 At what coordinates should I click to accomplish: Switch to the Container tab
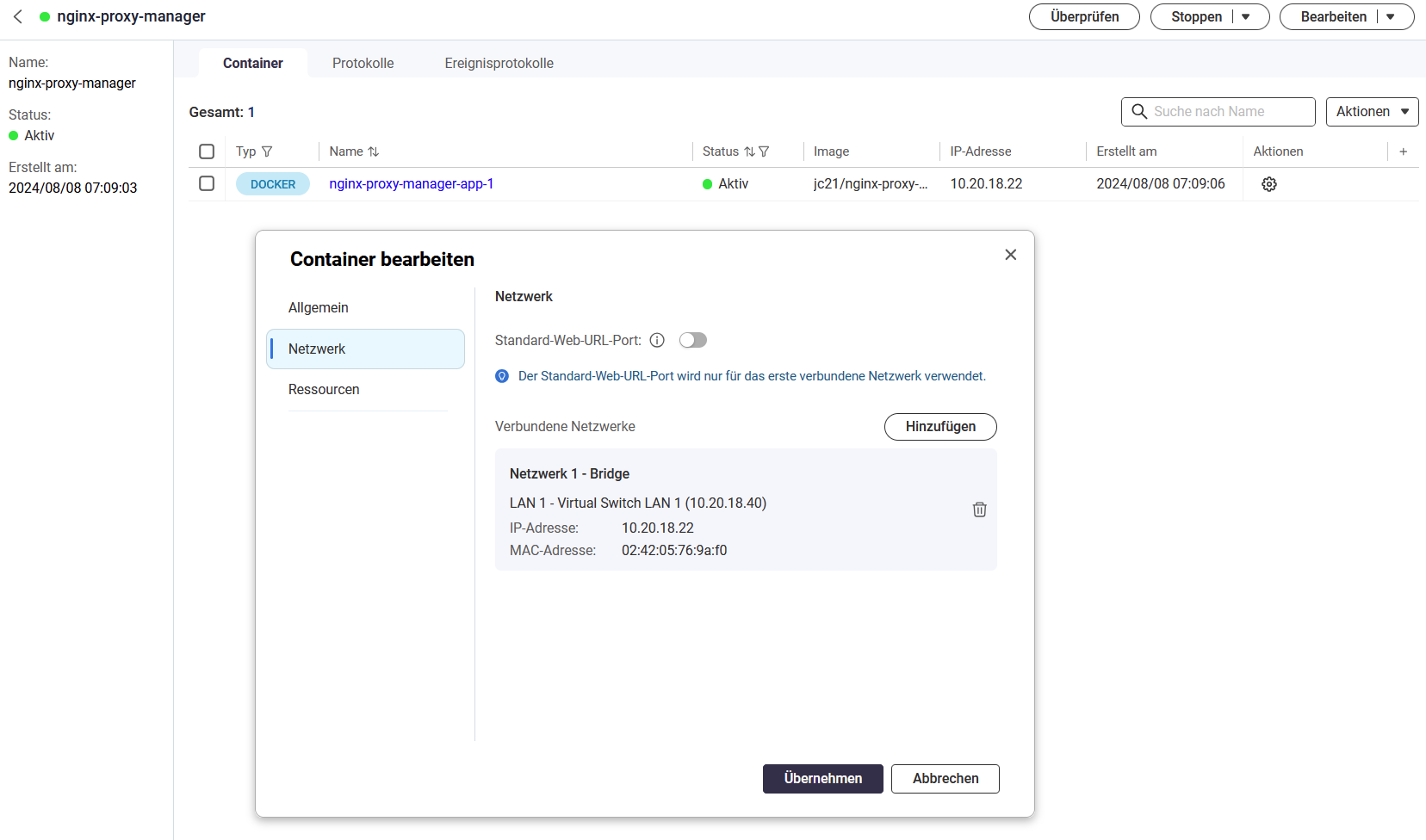click(253, 63)
